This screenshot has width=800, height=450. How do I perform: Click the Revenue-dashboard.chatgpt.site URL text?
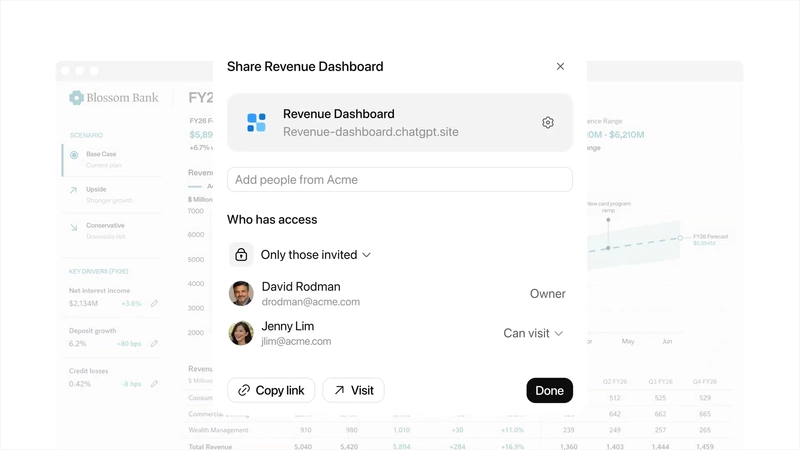coord(371,132)
